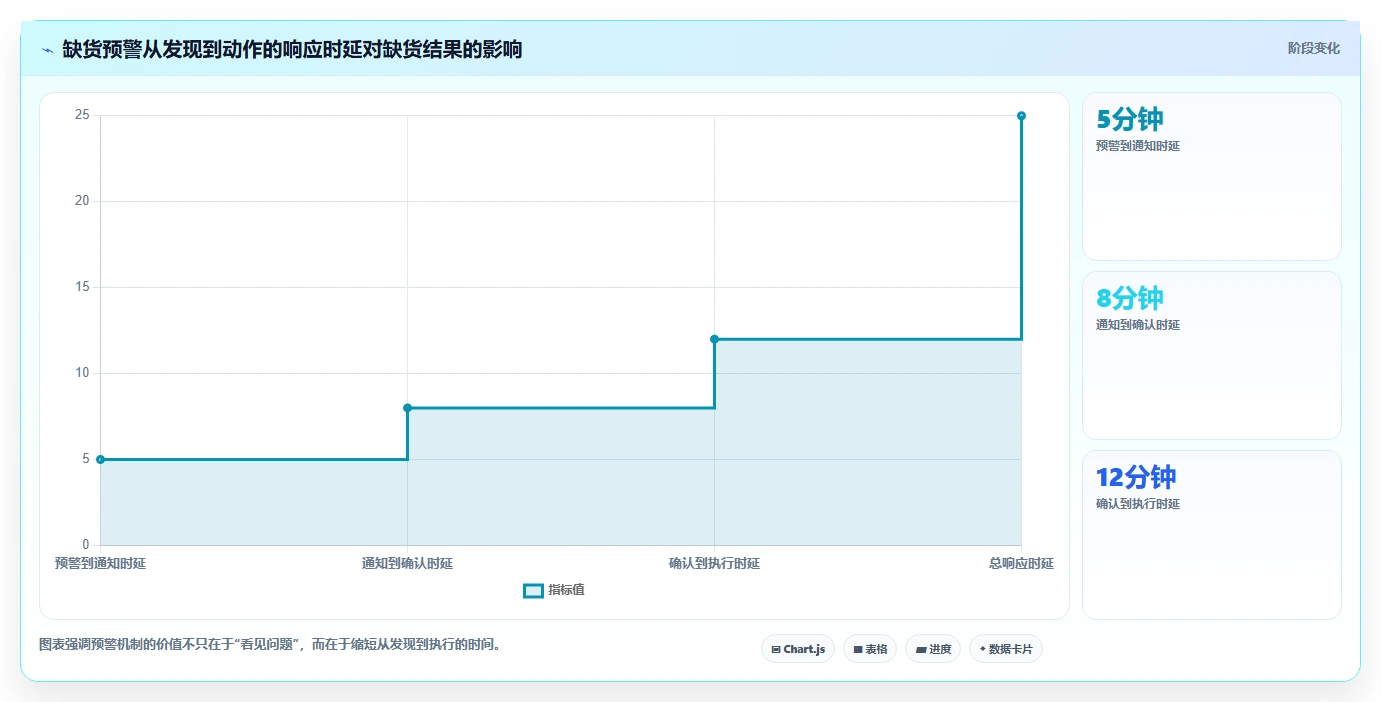Select the Chart.js tag button

tap(798, 649)
